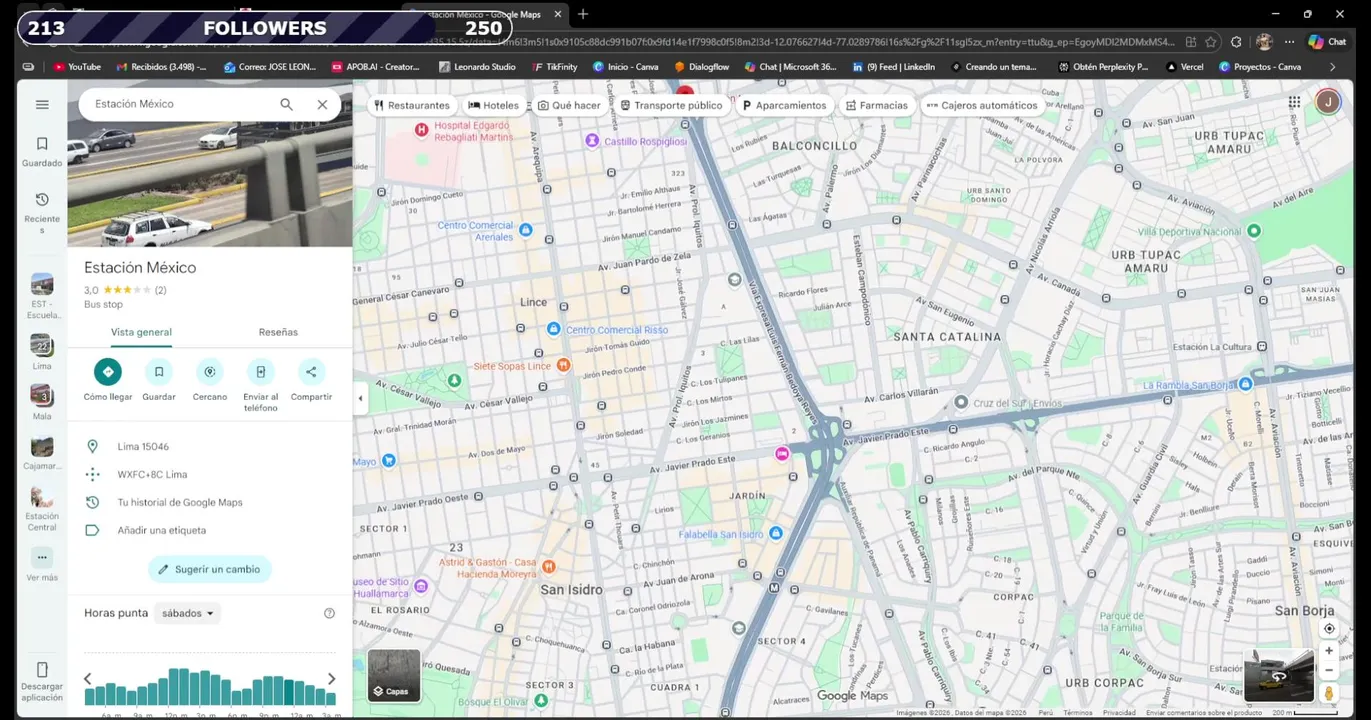Expand the bookmarks bar overflow chevron
The width and height of the screenshot is (1371, 720).
[x=1332, y=67]
